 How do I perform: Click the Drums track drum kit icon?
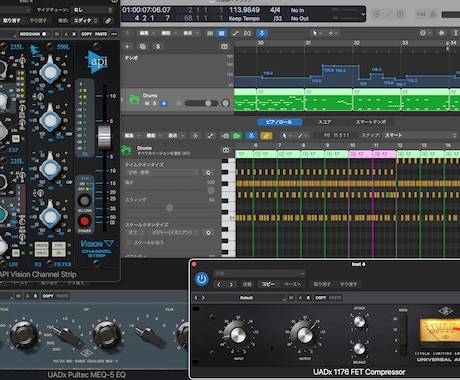click(134, 99)
